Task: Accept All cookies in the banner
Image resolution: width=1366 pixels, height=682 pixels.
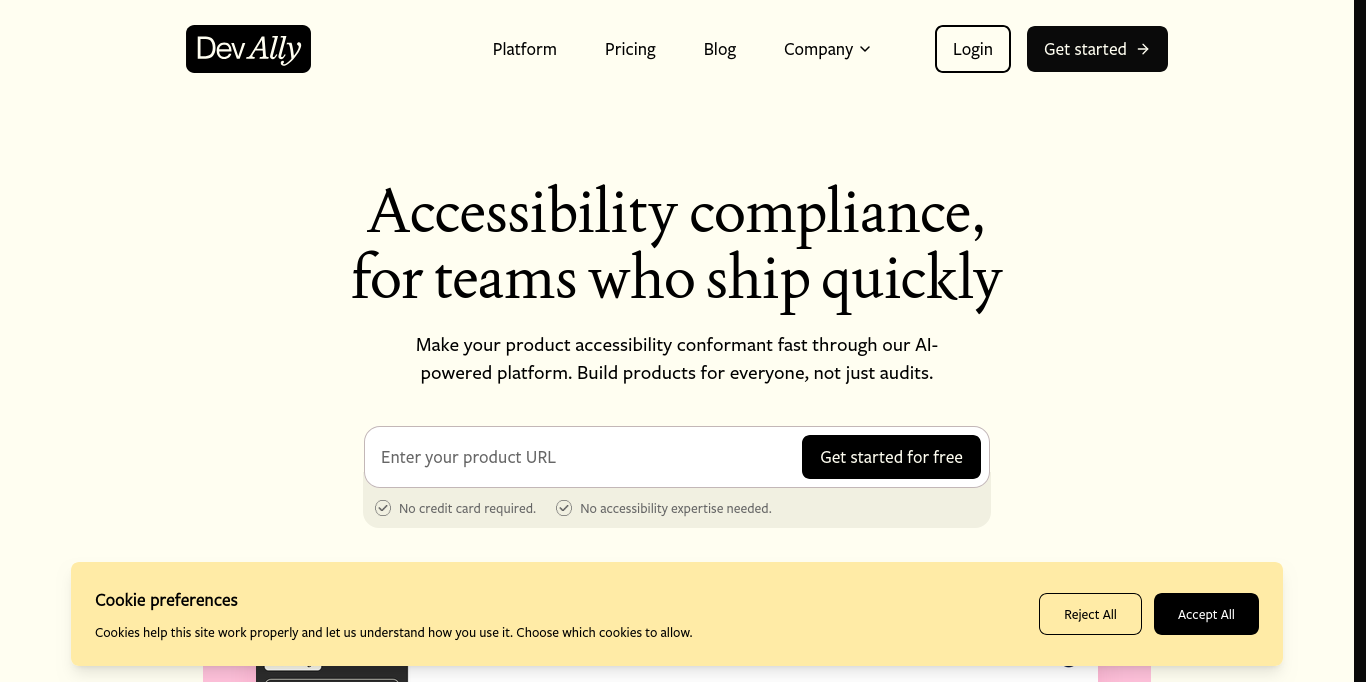Action: click(1206, 614)
